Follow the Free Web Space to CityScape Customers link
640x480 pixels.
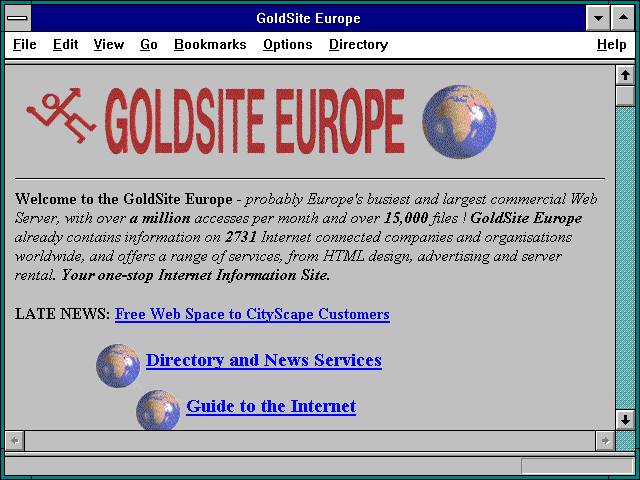tap(252, 314)
